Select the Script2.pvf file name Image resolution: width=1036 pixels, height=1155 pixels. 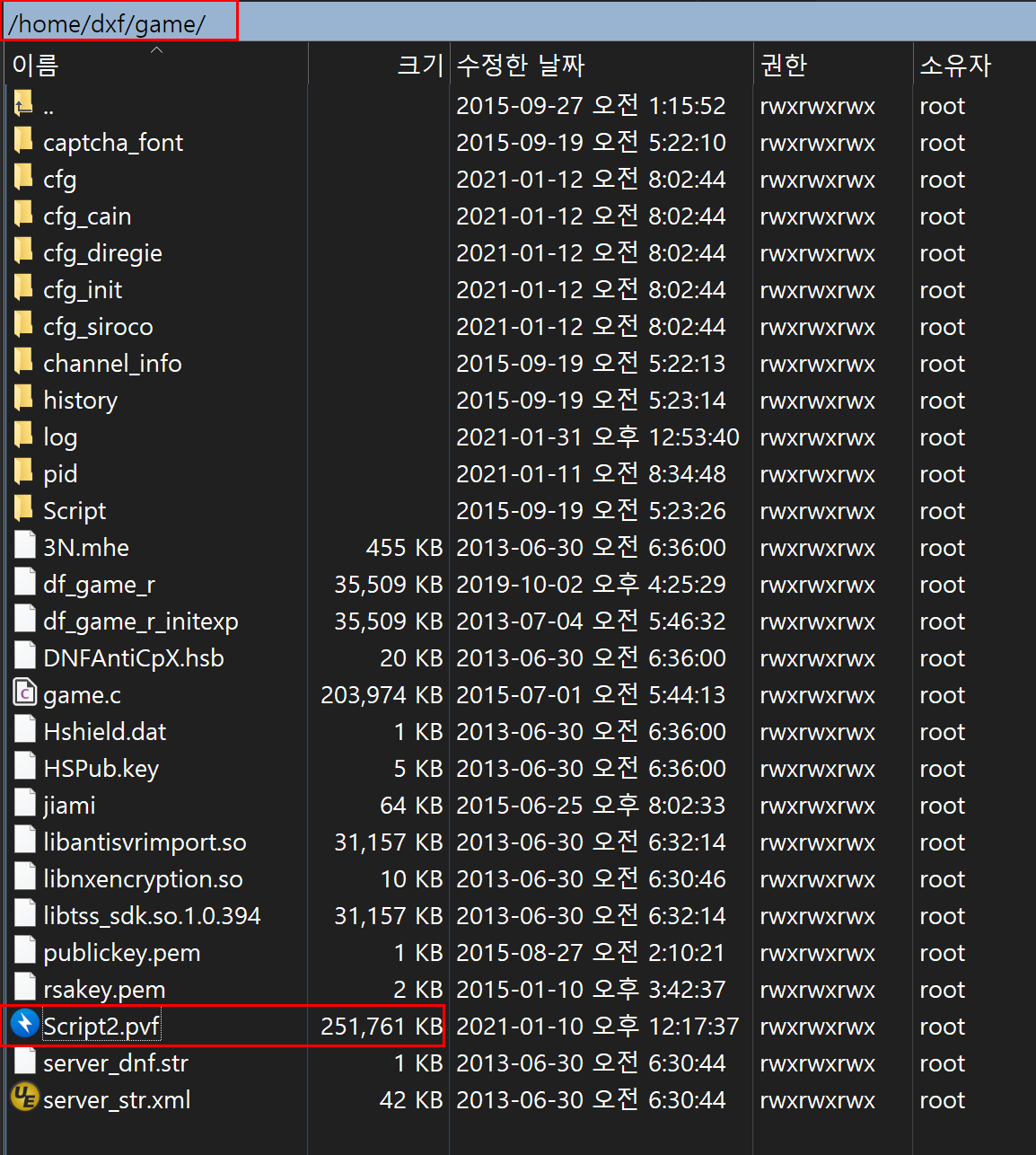click(x=101, y=1027)
